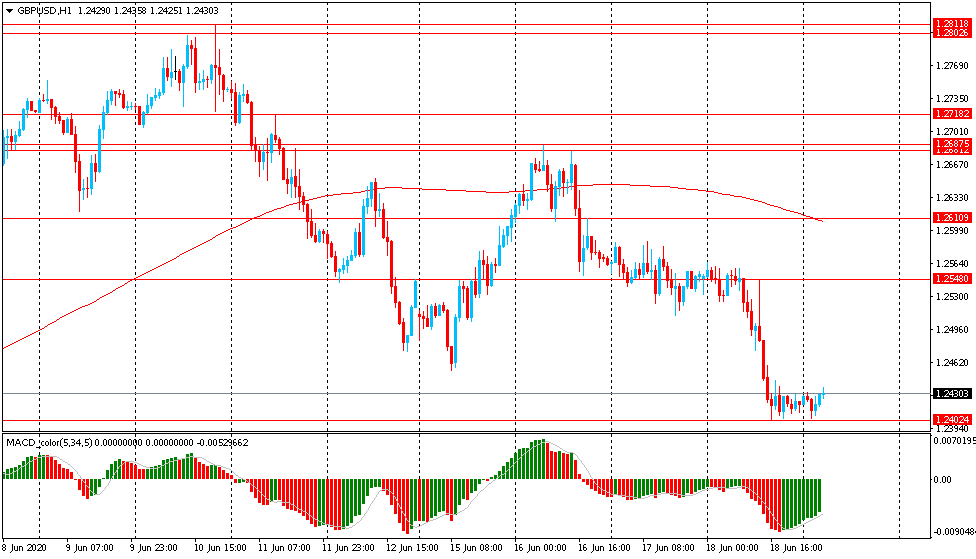The height and width of the screenshot is (559, 976).
Task: Click the 17 Jun 08:00 time label
Action: pyautogui.click(x=669, y=548)
